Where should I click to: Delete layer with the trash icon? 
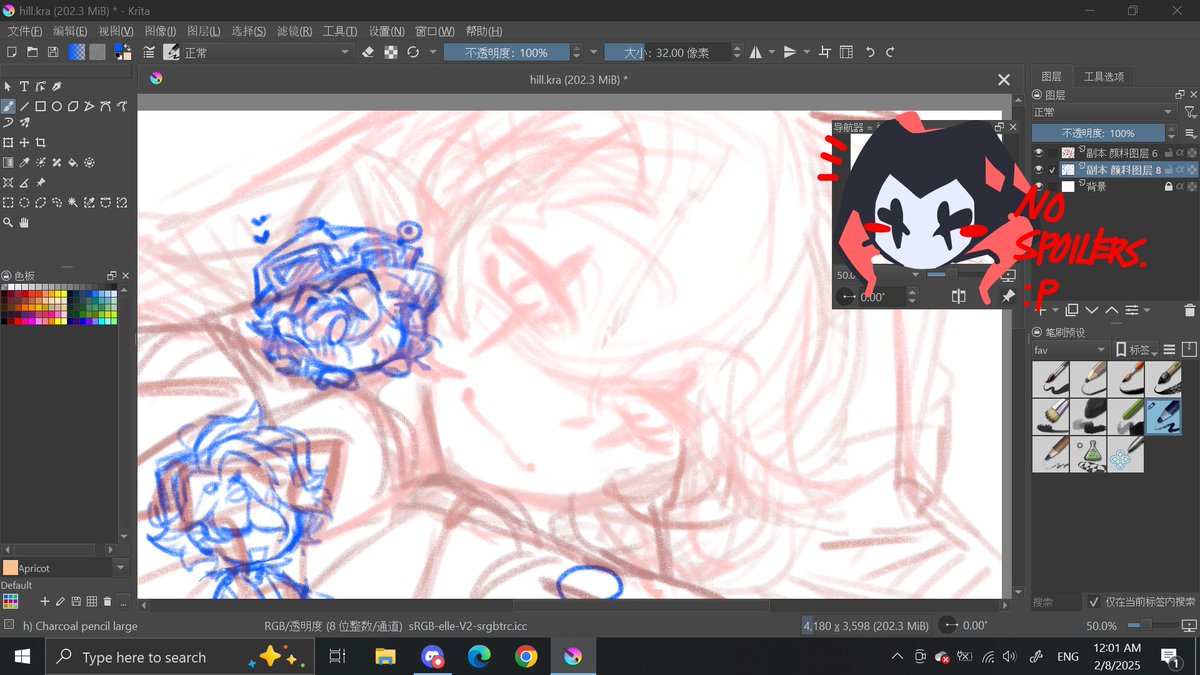(1189, 311)
